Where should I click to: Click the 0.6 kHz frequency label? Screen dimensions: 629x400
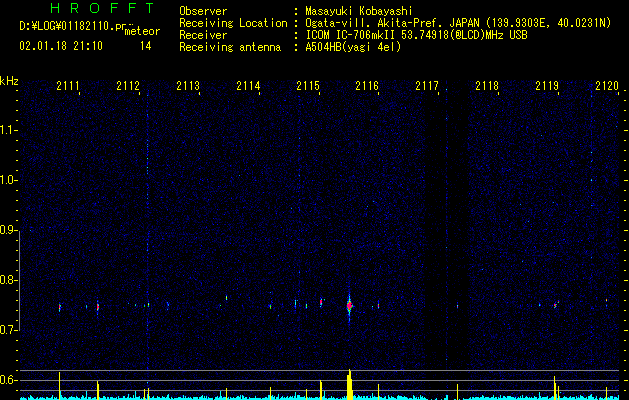point(7,380)
